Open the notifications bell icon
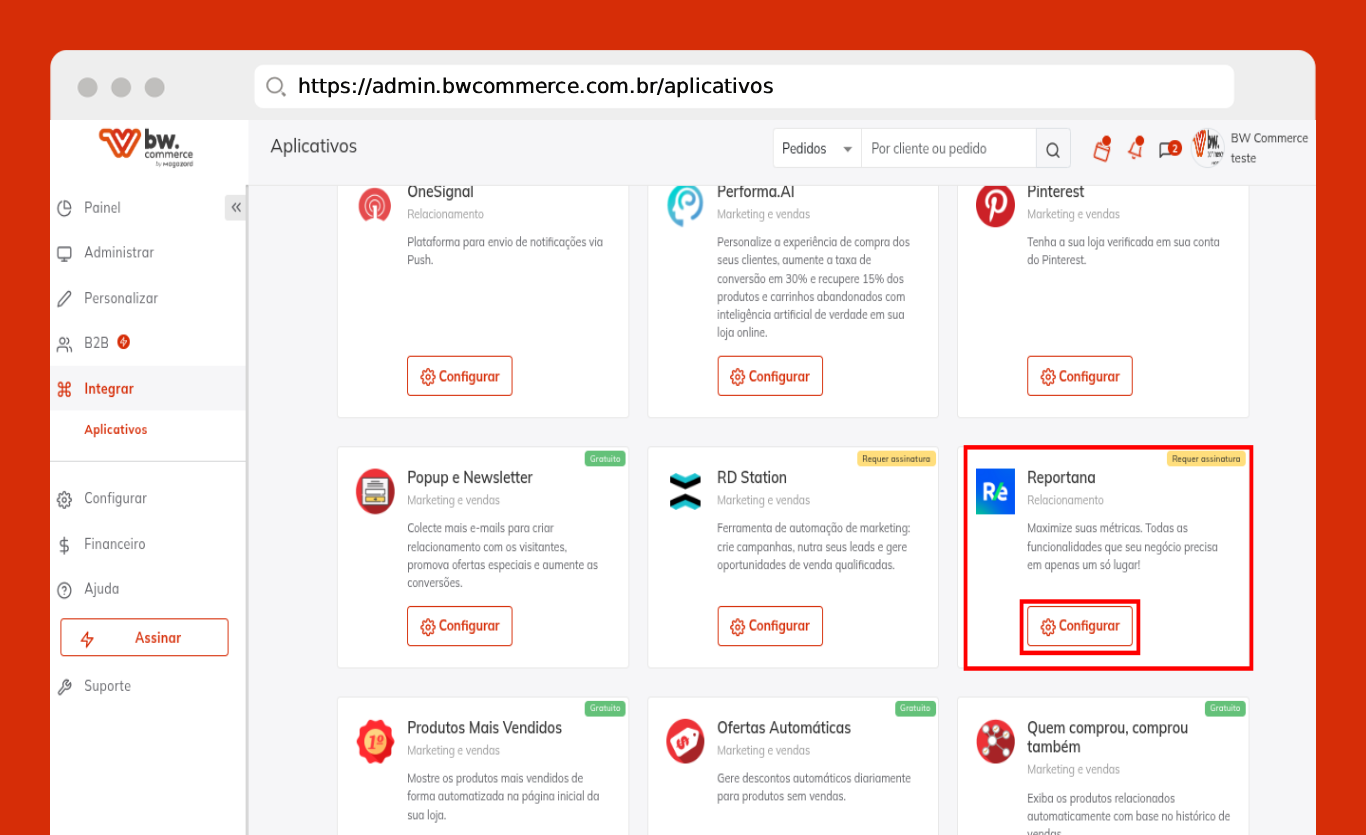The width and height of the screenshot is (1366, 835). click(1135, 149)
